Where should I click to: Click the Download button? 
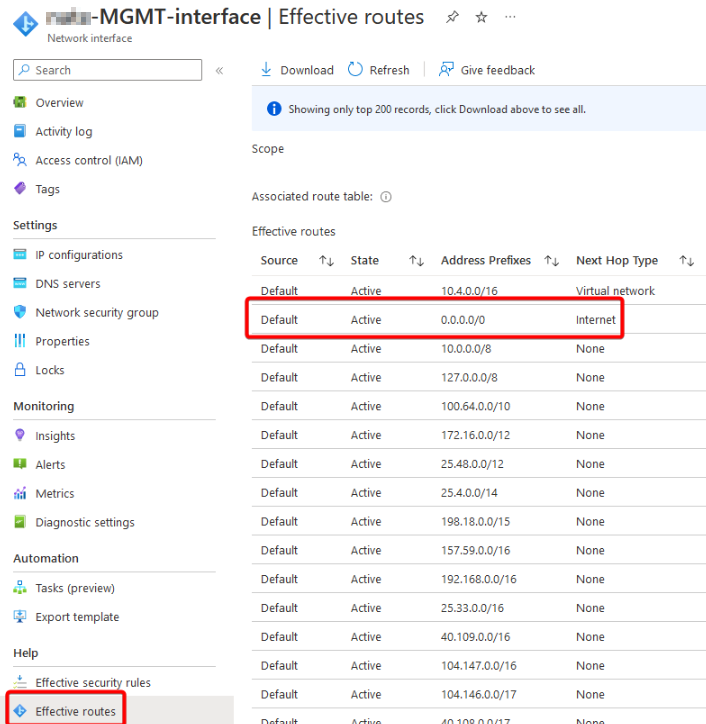tap(296, 70)
